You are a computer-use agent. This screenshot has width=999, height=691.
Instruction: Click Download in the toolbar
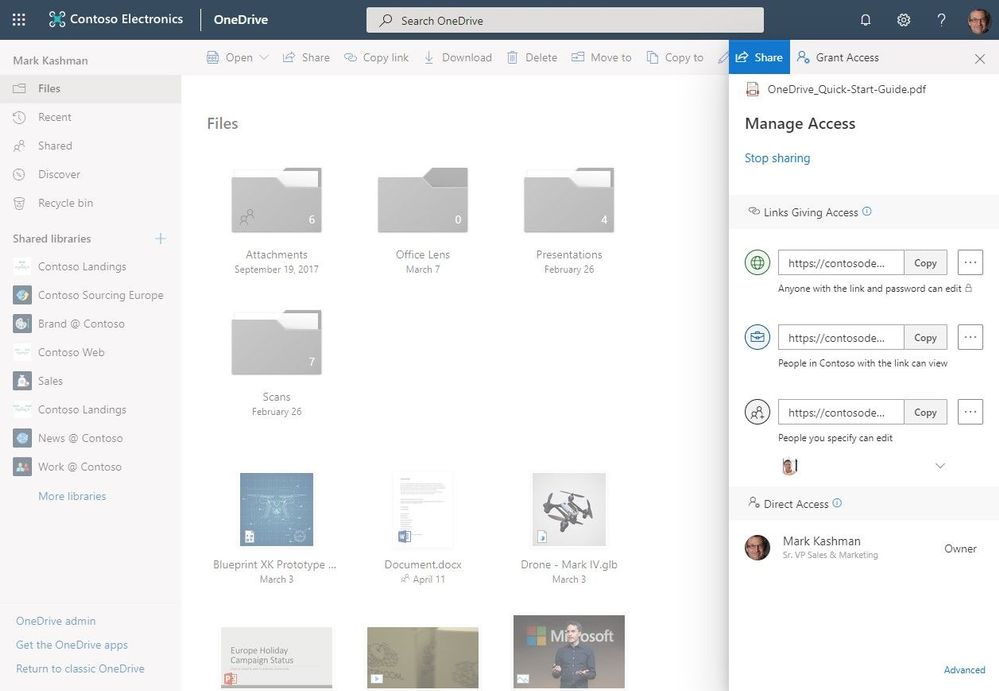pos(457,57)
